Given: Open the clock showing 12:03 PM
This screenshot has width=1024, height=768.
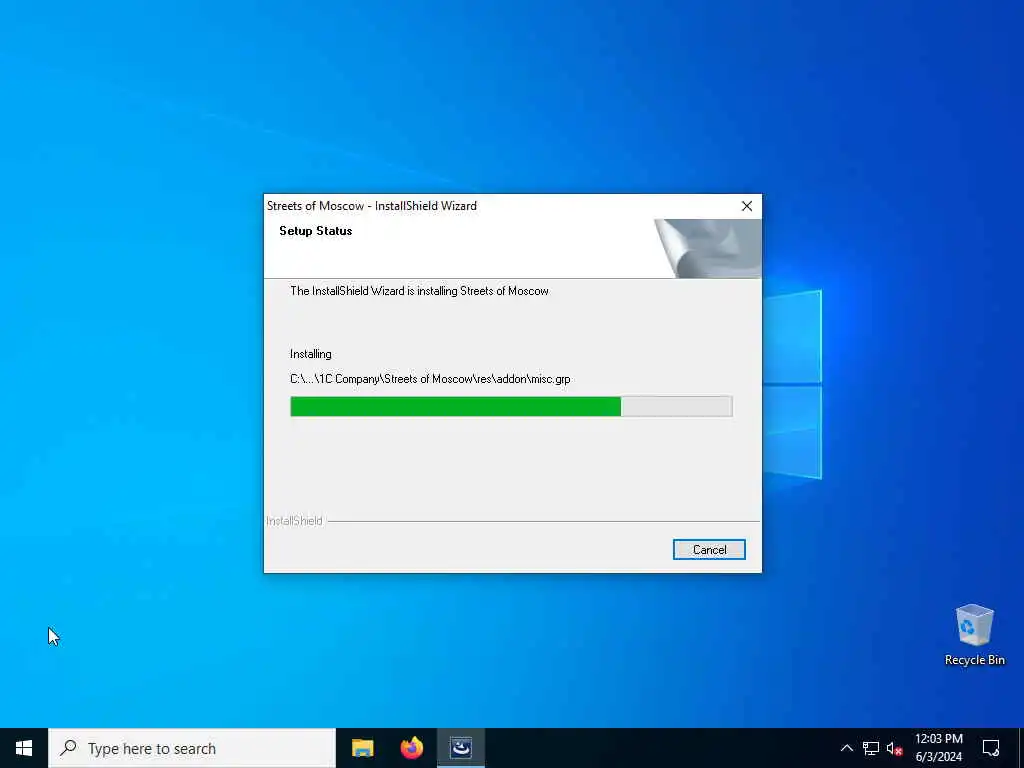Looking at the screenshot, I should pos(938,748).
